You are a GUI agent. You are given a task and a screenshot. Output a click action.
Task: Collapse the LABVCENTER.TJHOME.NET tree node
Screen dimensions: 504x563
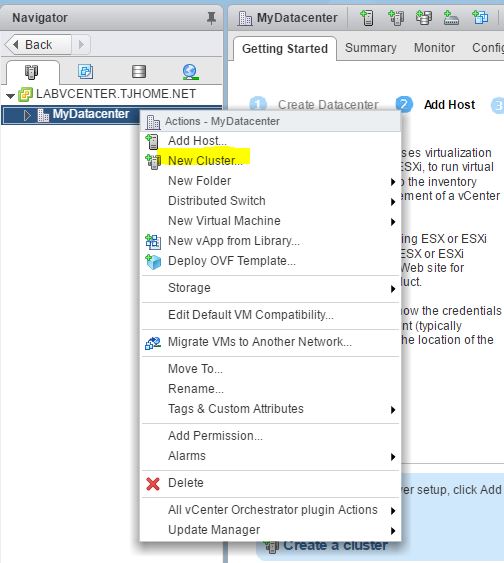point(10,96)
